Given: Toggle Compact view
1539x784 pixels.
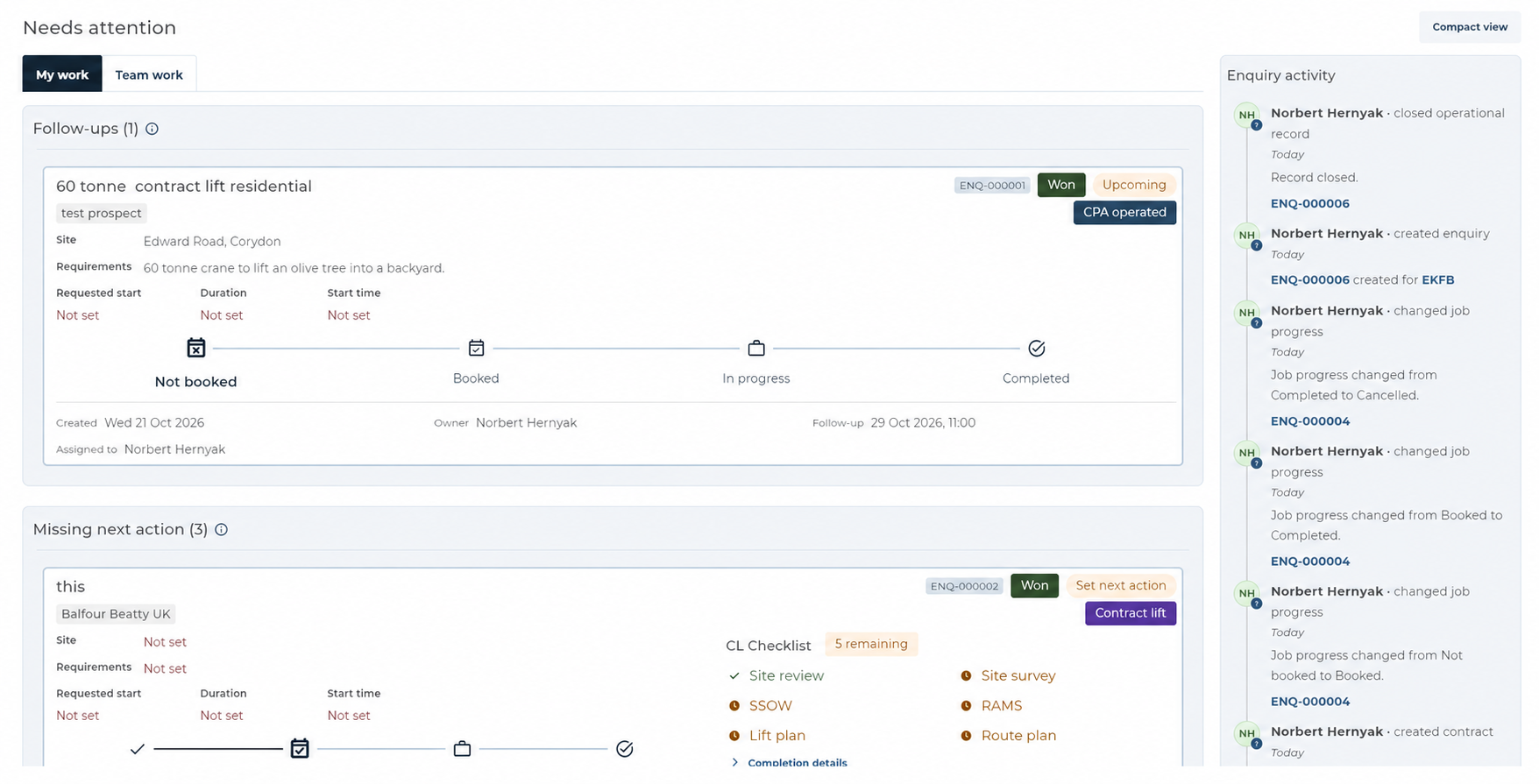Looking at the screenshot, I should coord(1470,27).
